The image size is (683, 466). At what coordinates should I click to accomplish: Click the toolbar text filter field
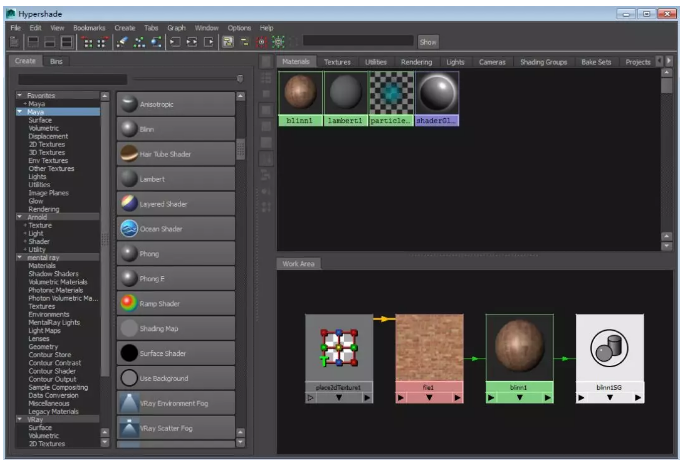pos(358,41)
